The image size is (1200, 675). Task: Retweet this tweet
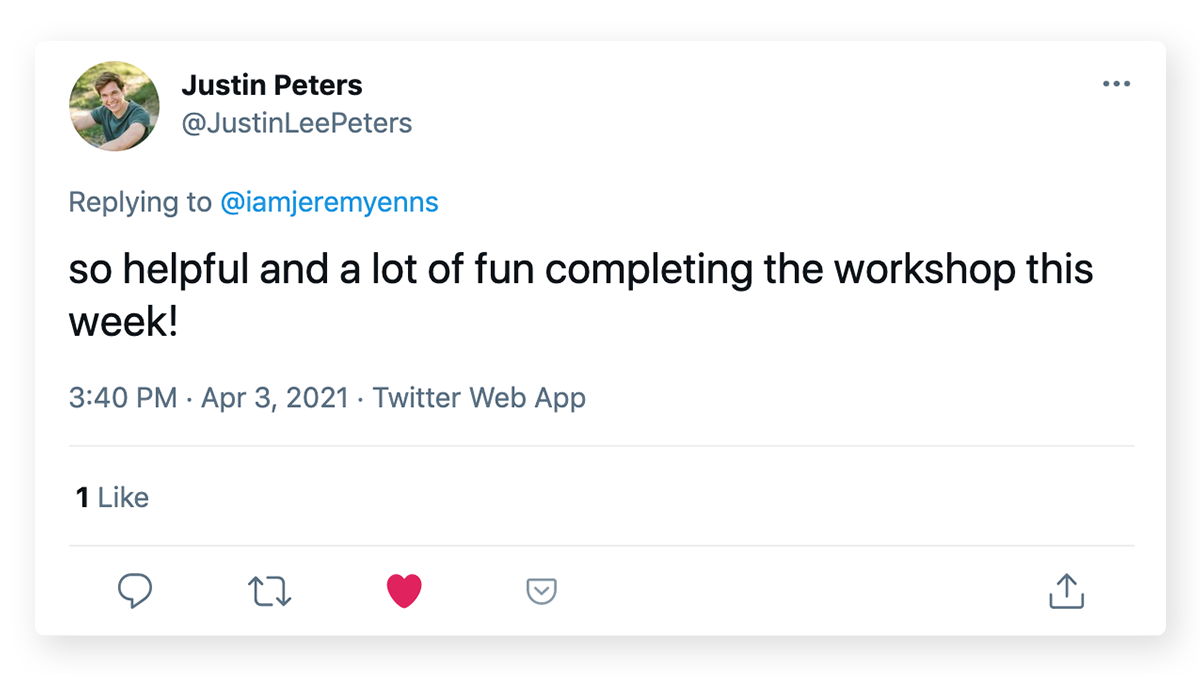coord(269,591)
